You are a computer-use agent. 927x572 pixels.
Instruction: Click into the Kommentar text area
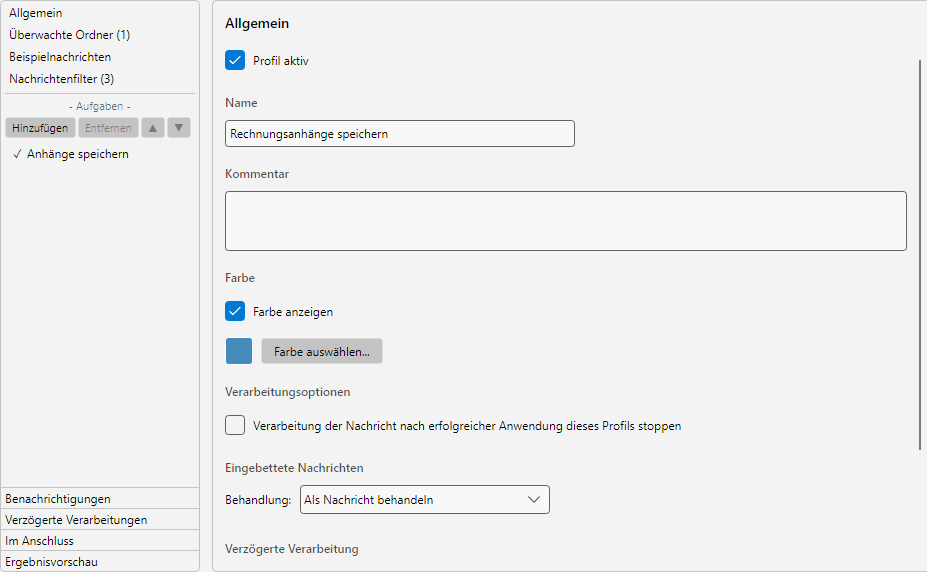coord(566,220)
